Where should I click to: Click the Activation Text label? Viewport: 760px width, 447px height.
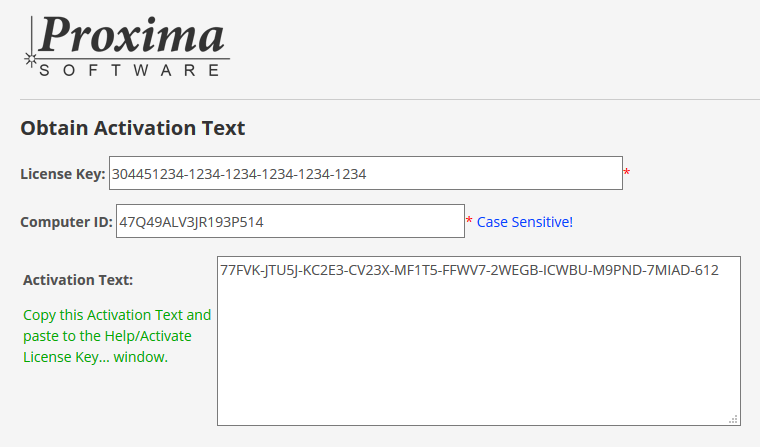78,280
